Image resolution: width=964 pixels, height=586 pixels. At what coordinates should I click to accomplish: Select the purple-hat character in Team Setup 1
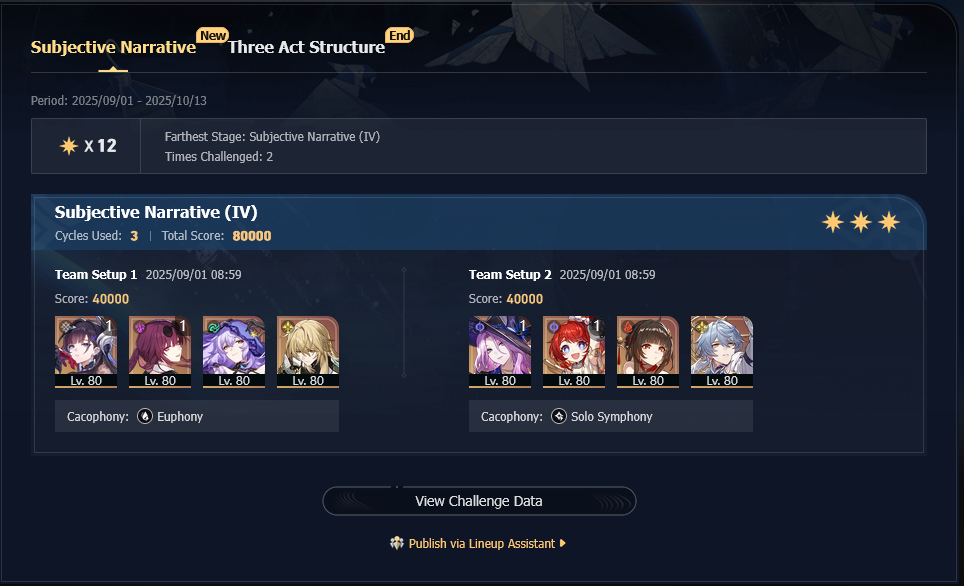point(234,352)
